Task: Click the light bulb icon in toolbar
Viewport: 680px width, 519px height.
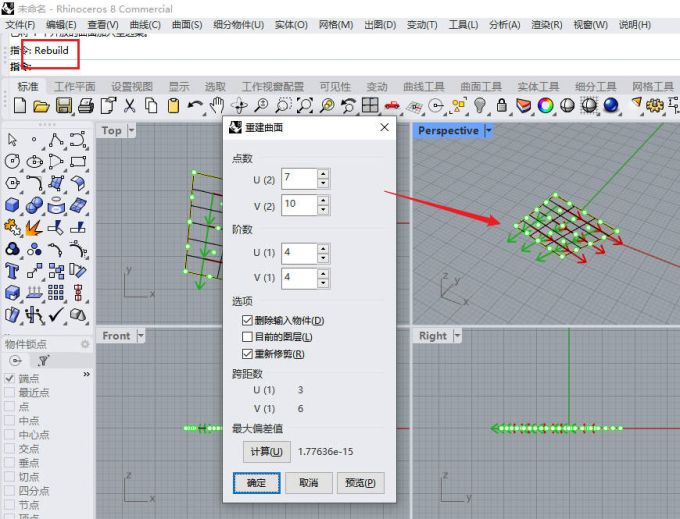Action: 480,105
